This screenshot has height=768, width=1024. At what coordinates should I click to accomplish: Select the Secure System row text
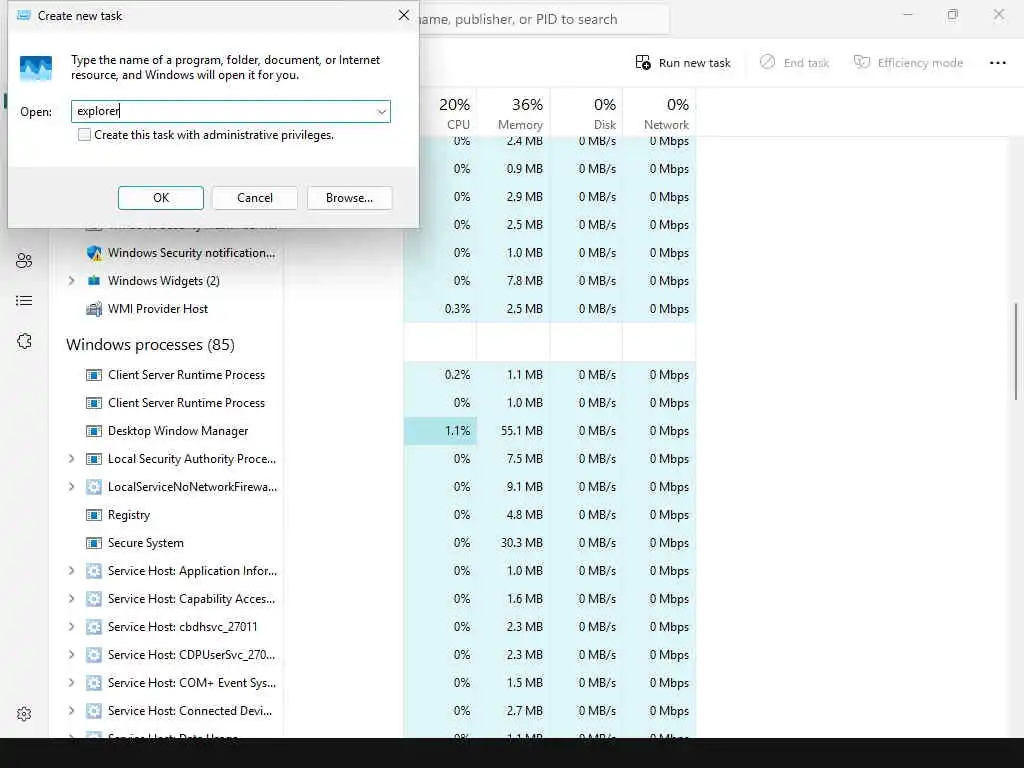click(146, 543)
